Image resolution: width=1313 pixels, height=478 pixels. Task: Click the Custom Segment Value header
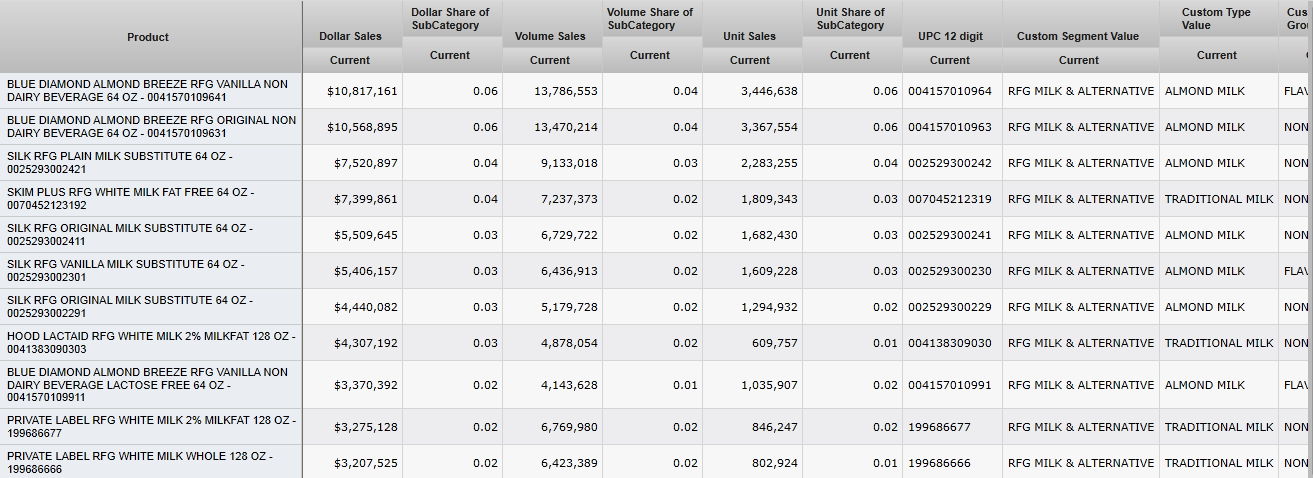point(1078,36)
